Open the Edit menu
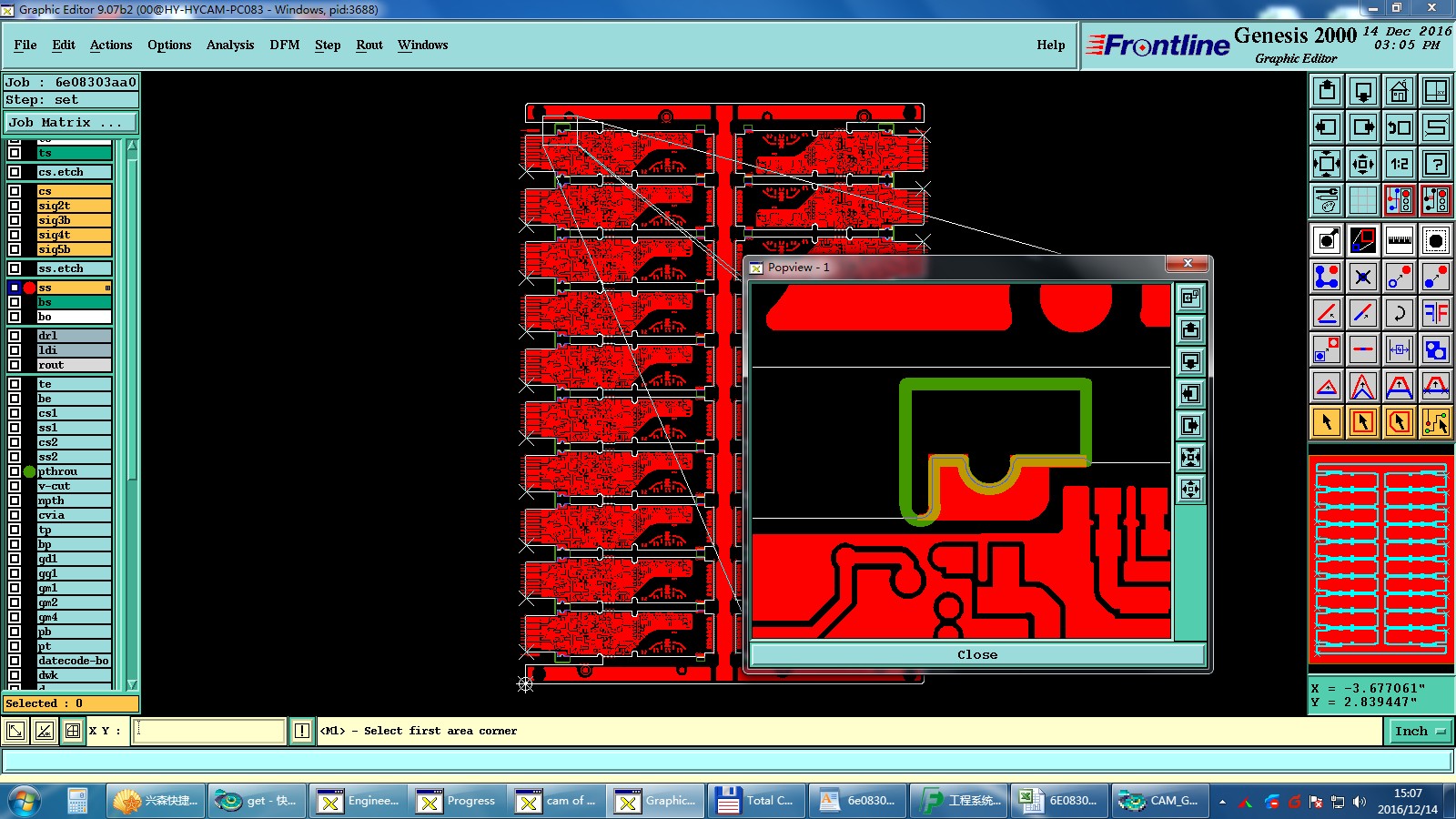This screenshot has height=819, width=1456. point(64,45)
